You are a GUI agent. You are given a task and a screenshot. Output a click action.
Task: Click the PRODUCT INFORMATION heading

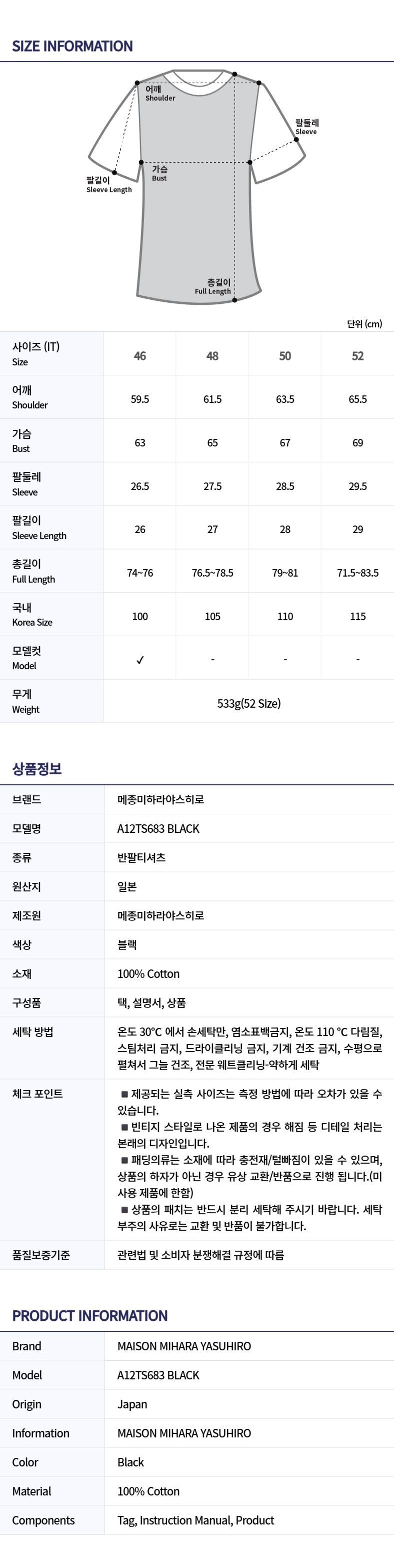90,1316
